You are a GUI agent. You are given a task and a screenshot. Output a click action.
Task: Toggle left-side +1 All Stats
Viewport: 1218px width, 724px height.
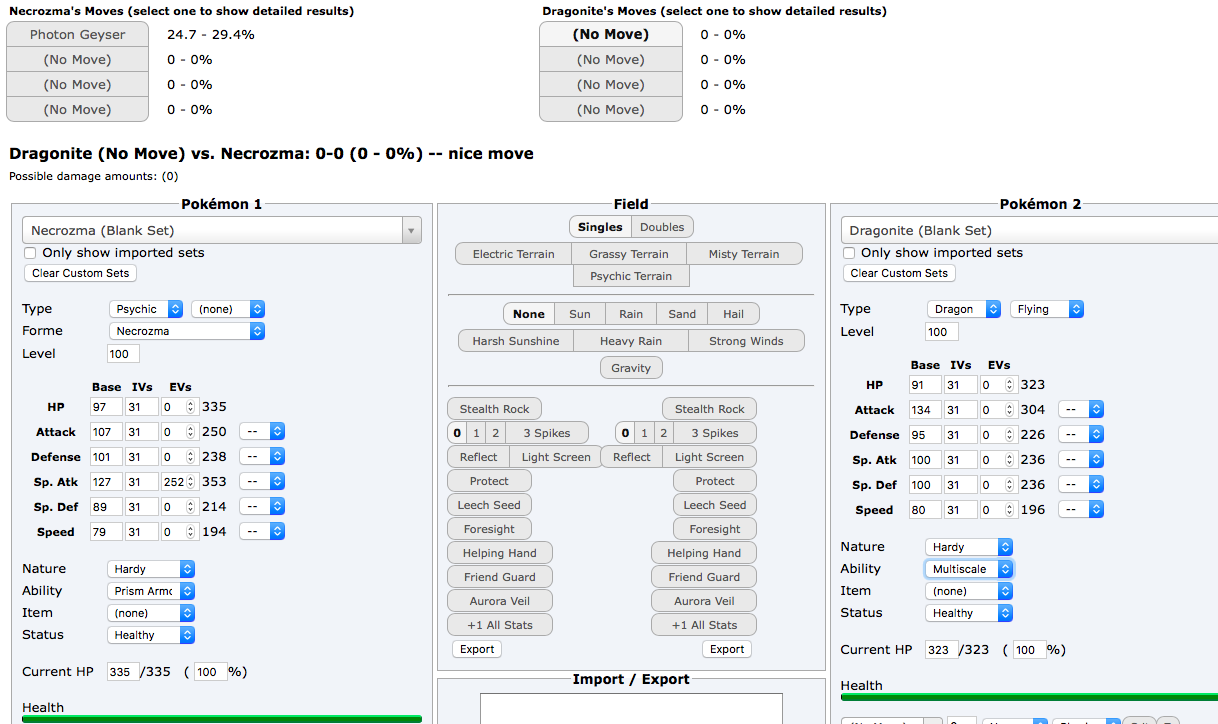(499, 625)
